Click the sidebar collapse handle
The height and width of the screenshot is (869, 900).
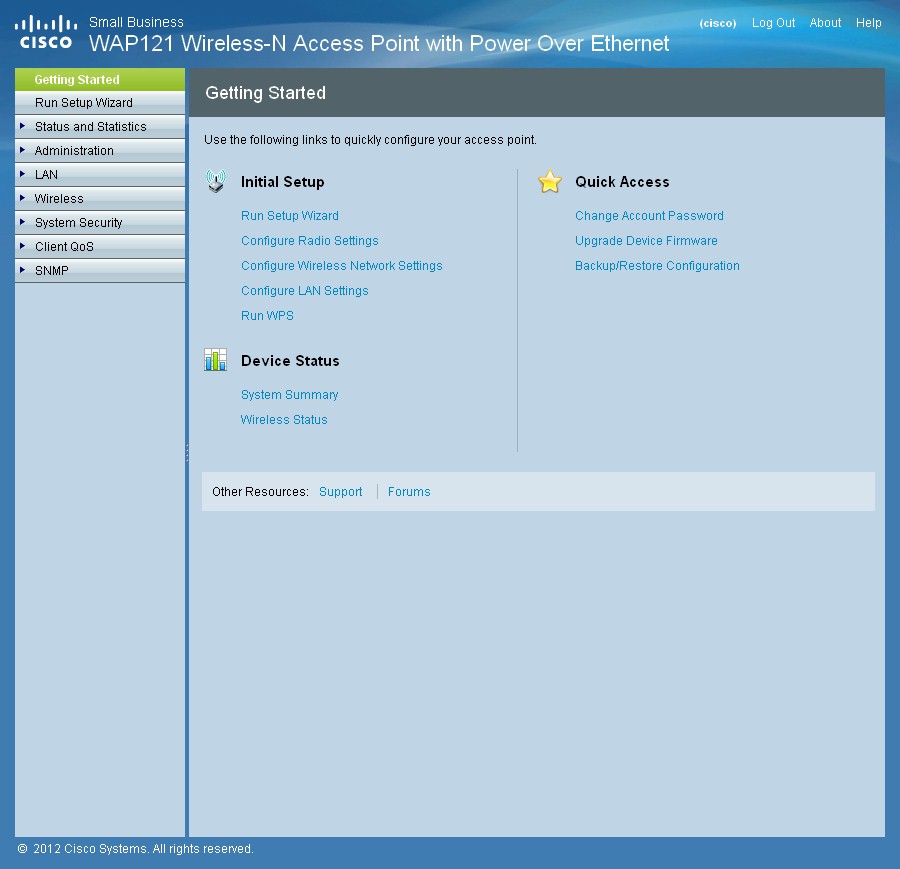point(187,452)
